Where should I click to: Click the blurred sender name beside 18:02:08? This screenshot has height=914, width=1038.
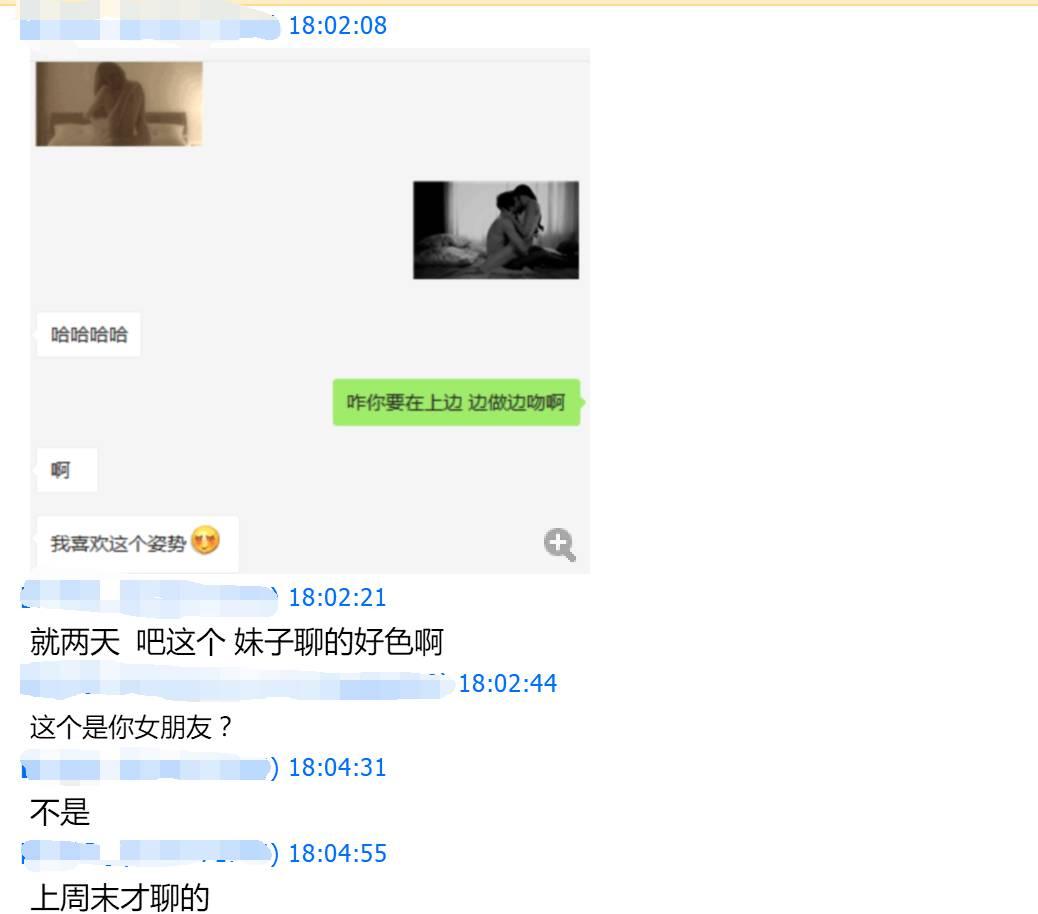(x=150, y=26)
